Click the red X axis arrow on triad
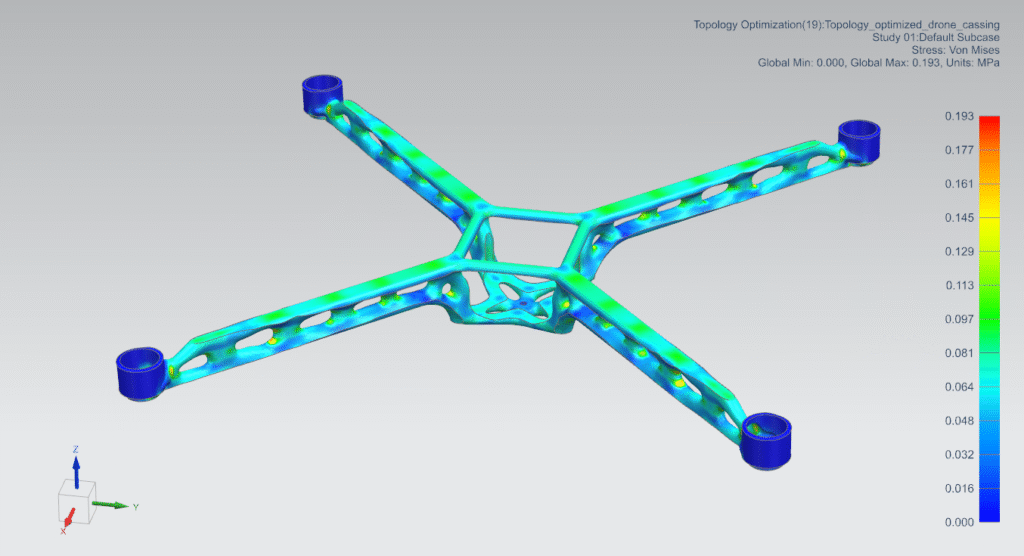Image resolution: width=1024 pixels, height=556 pixels. (67, 519)
